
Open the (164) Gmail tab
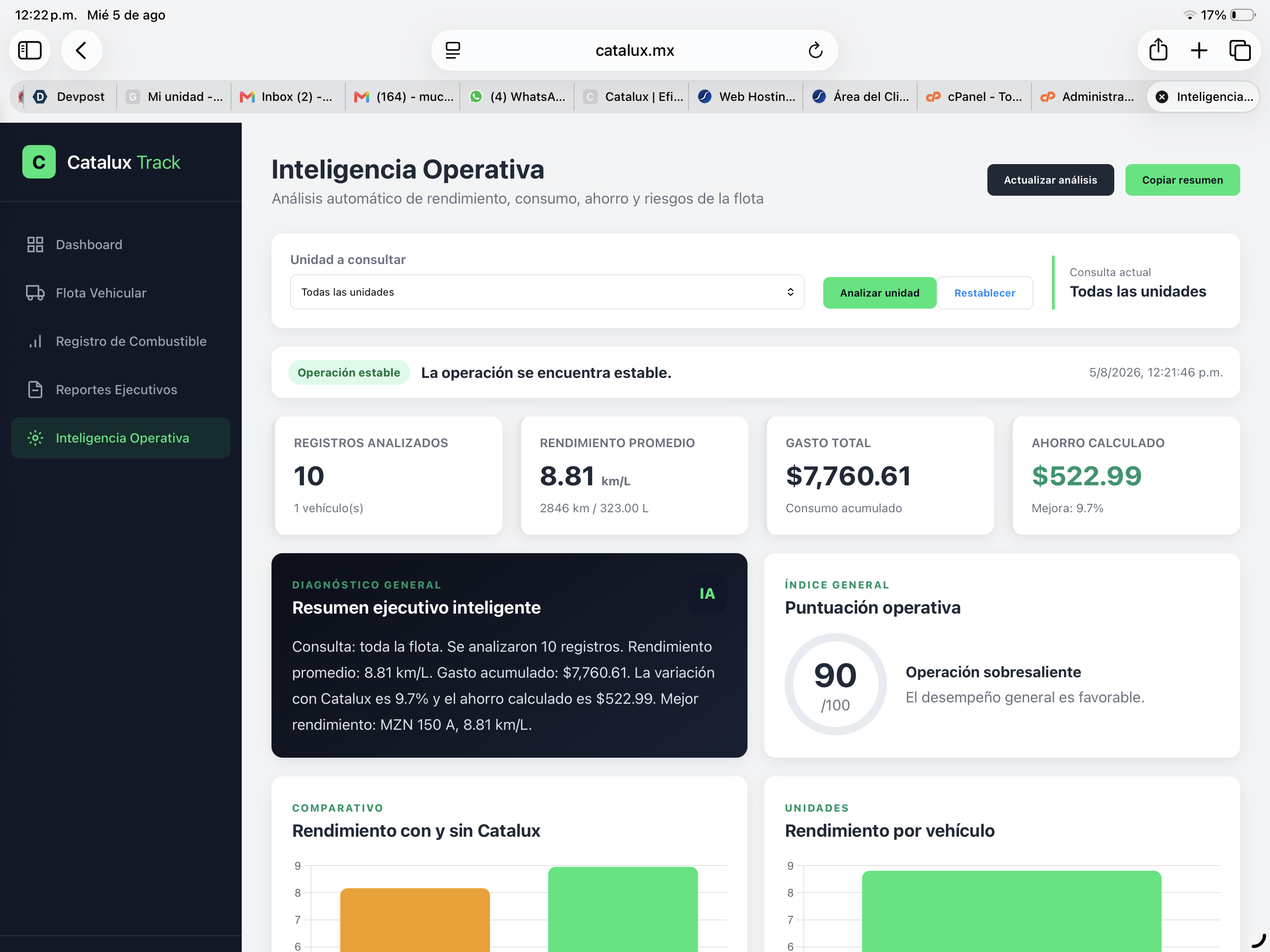(402, 97)
